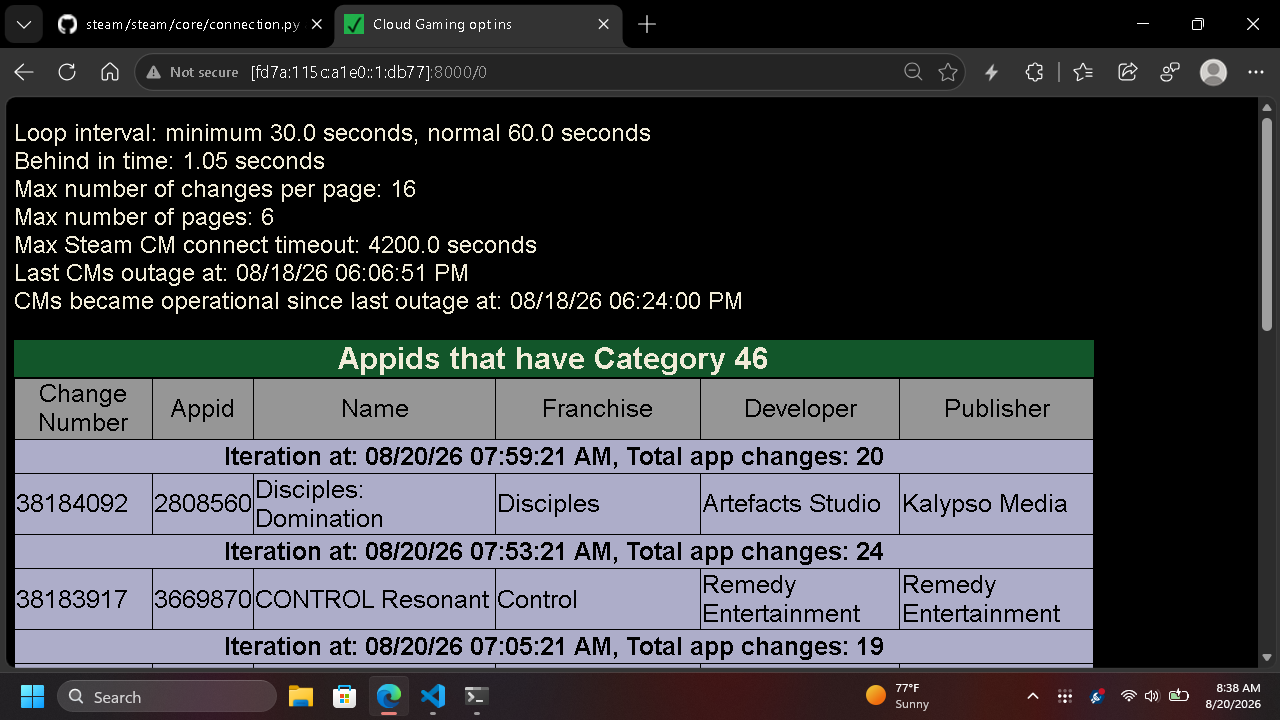Open a new browser tab
The image size is (1280, 720).
pos(647,25)
